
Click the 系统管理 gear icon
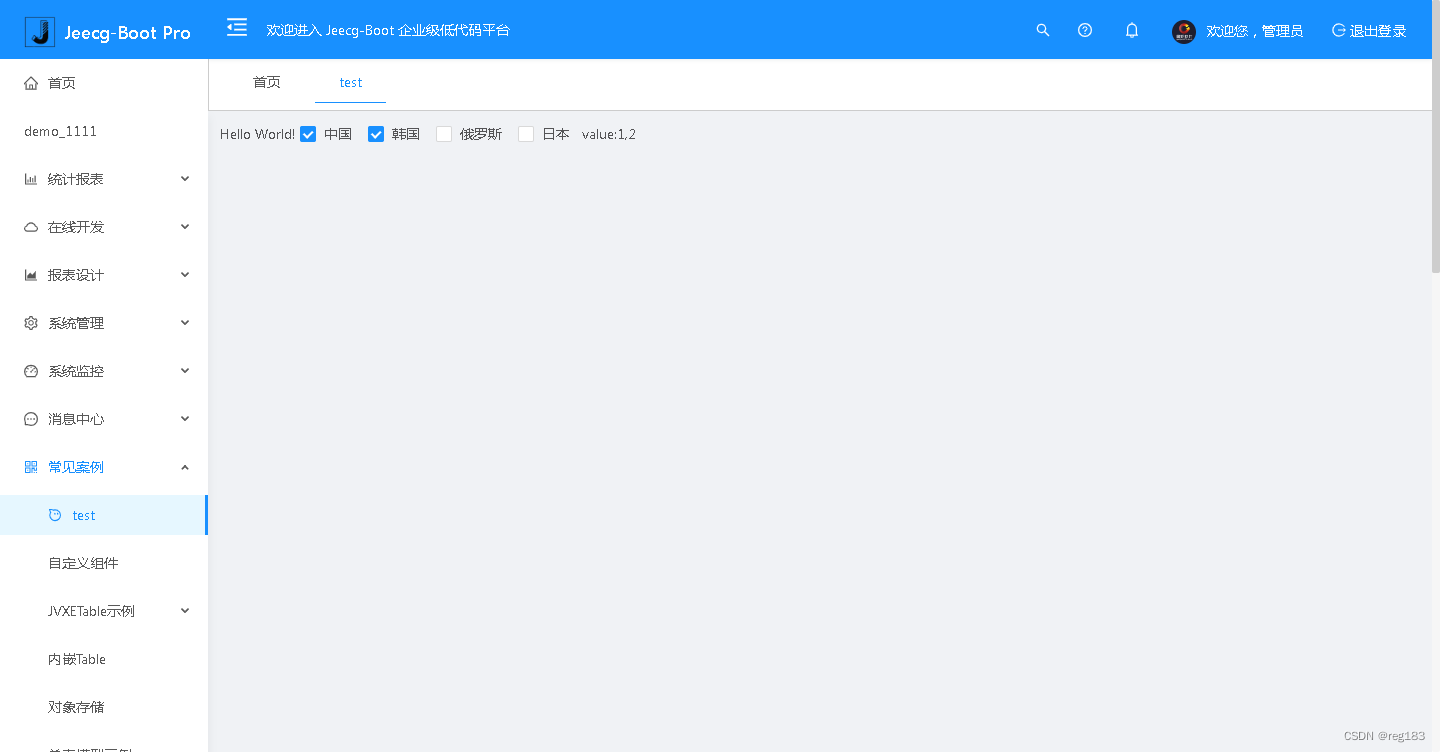tap(30, 322)
